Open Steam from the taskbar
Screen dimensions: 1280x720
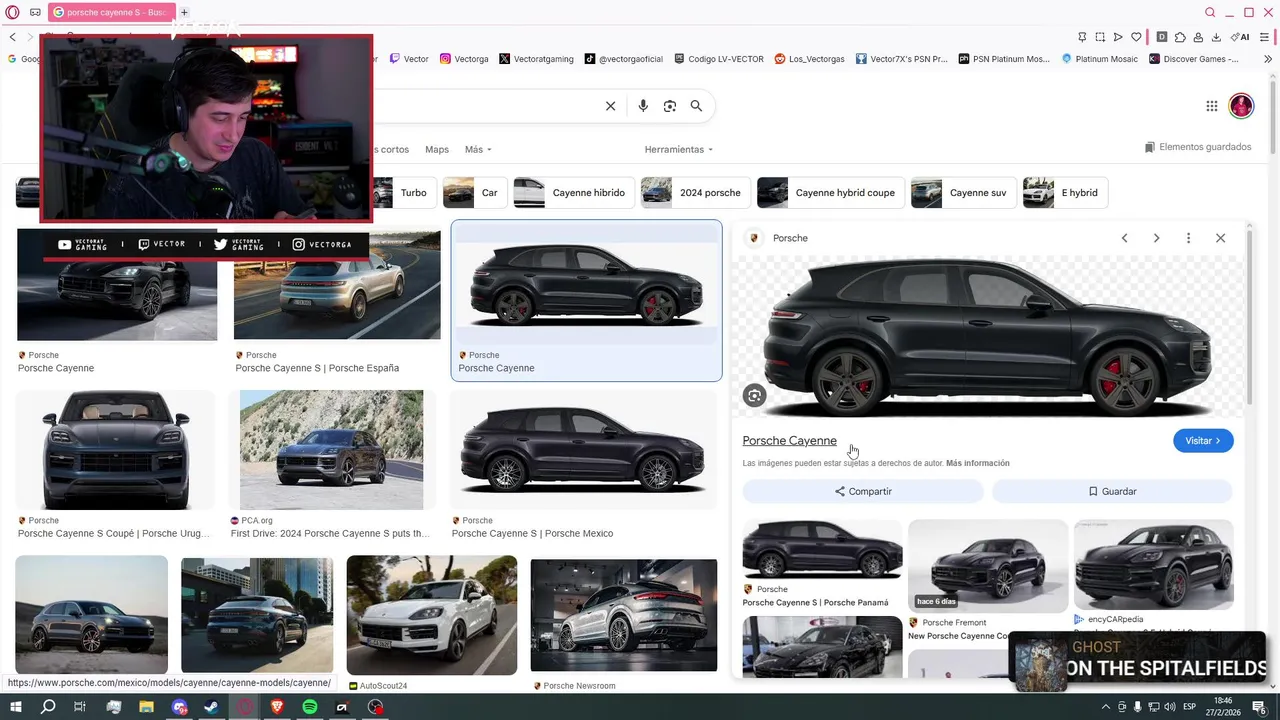(x=211, y=707)
